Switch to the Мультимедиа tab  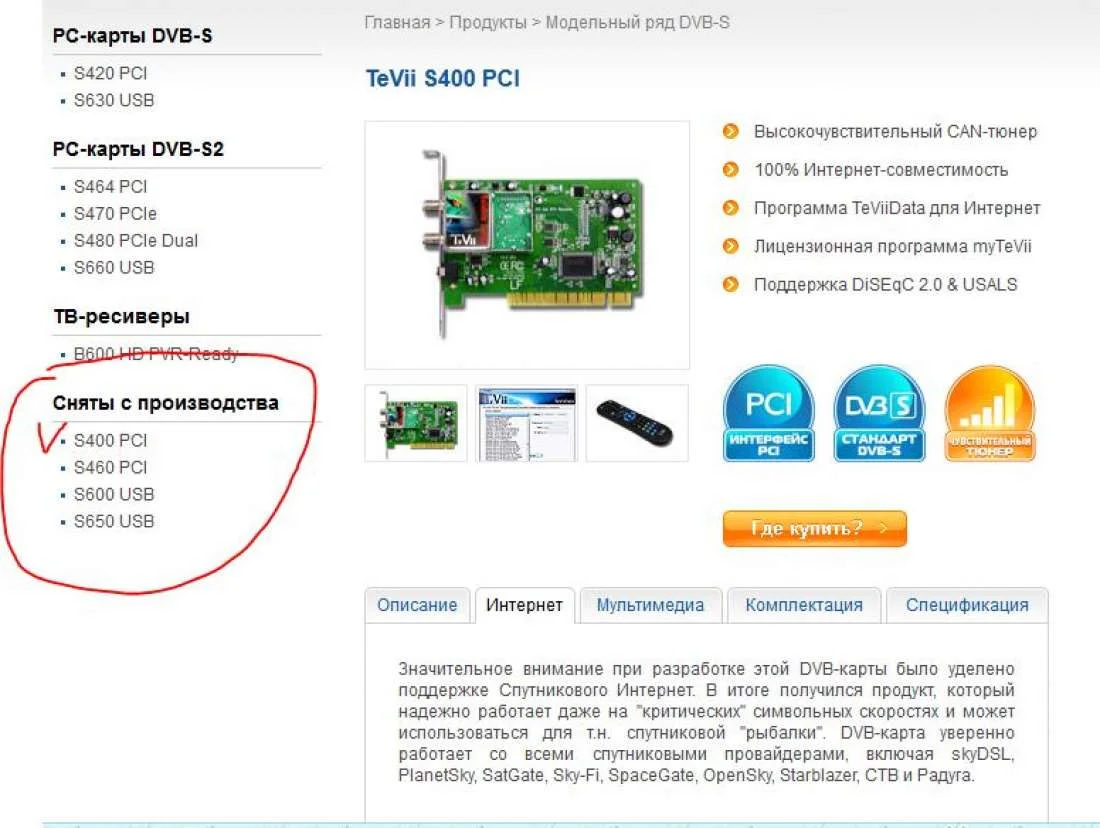[x=650, y=605]
